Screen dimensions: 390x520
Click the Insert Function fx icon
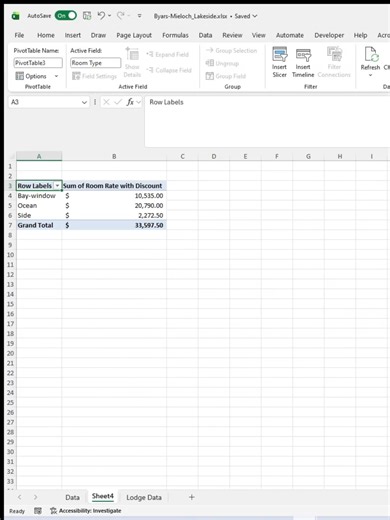pyautogui.click(x=130, y=102)
